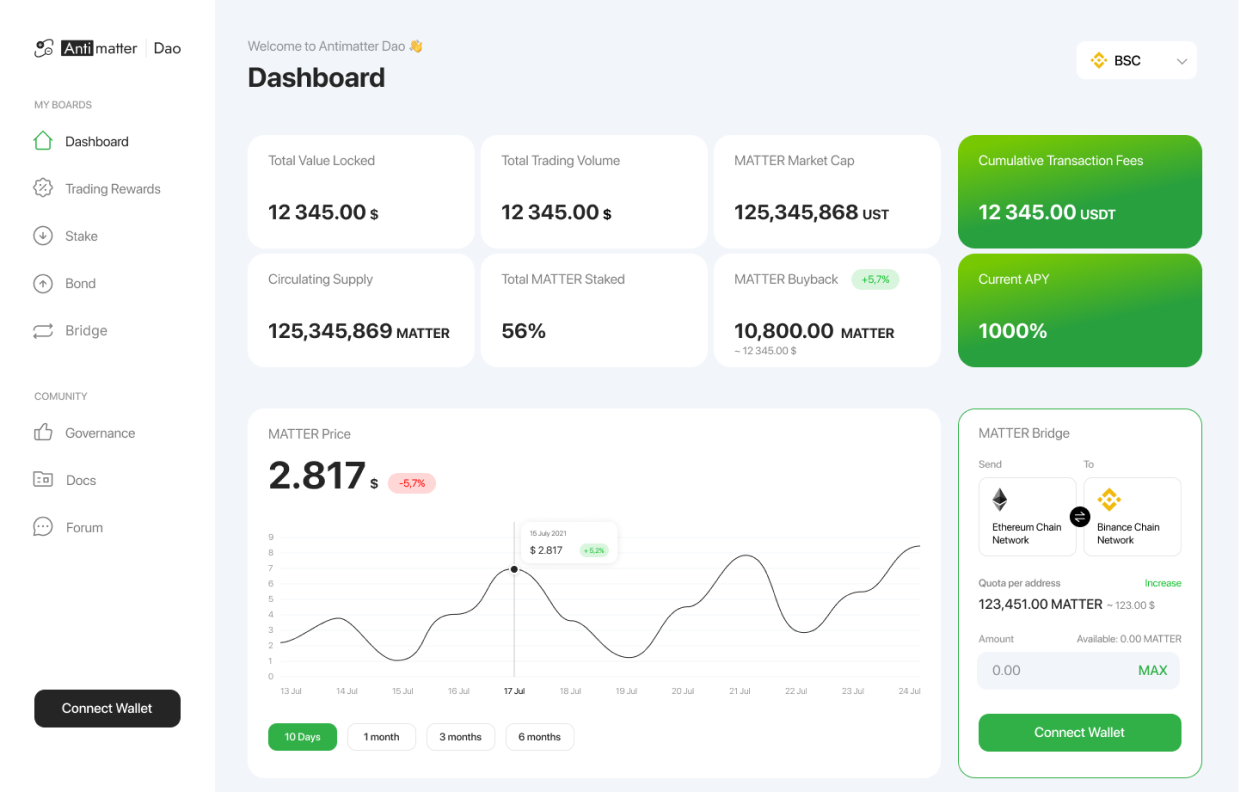
Task: Click the sidebar Connect Wallet button
Action: [x=107, y=708]
